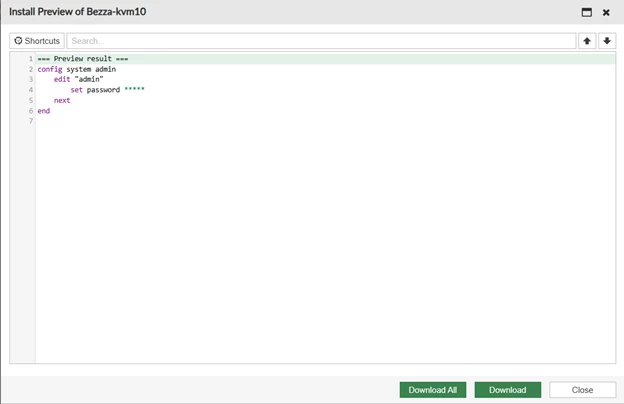The image size is (624, 404).
Task: Maximize the Install Preview dialog
Action: click(587, 12)
